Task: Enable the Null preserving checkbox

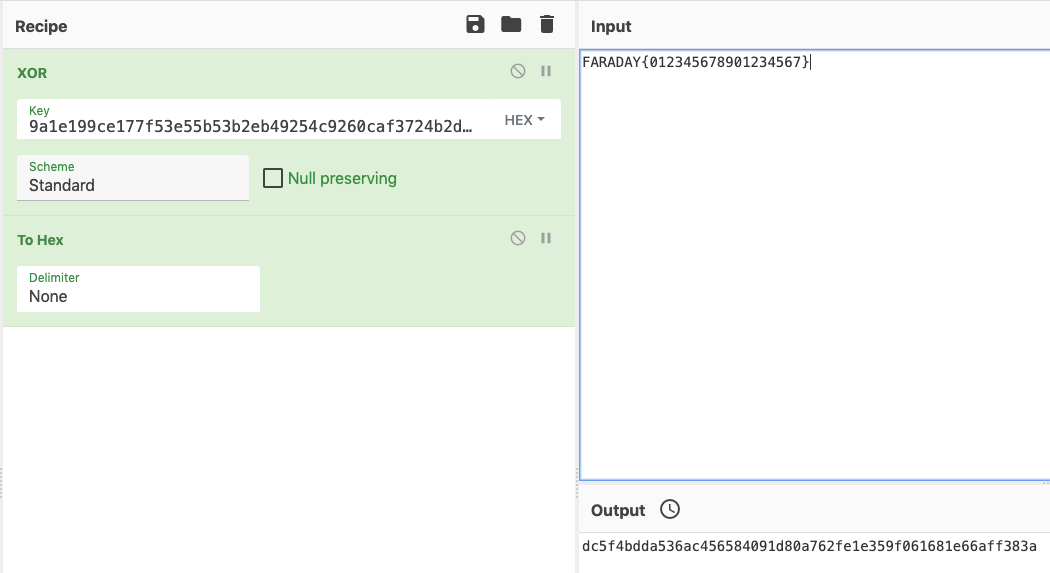Action: (273, 178)
